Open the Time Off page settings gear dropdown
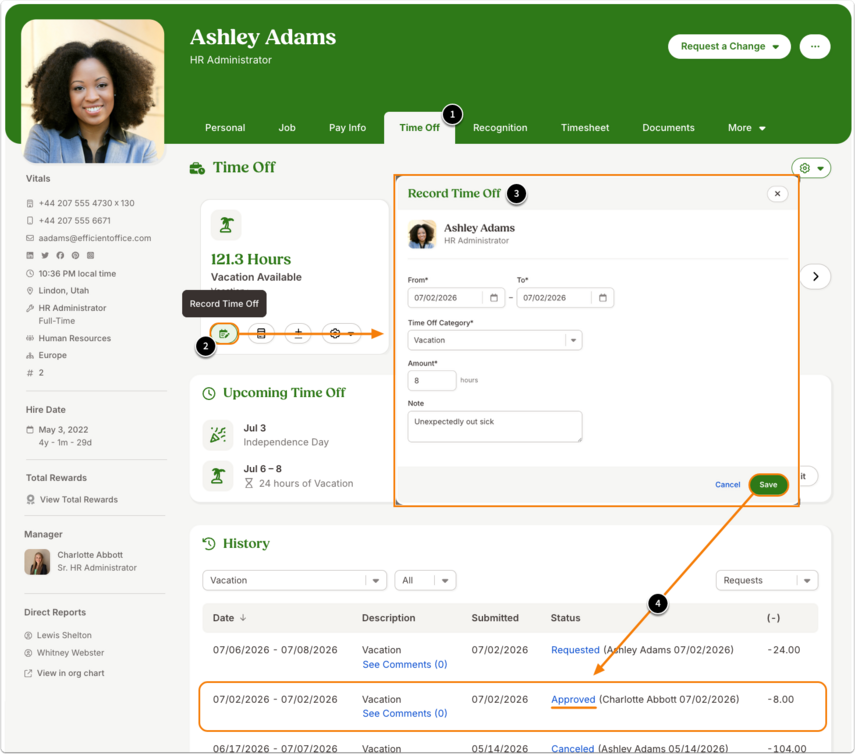This screenshot has height=754, width=855. (x=811, y=168)
